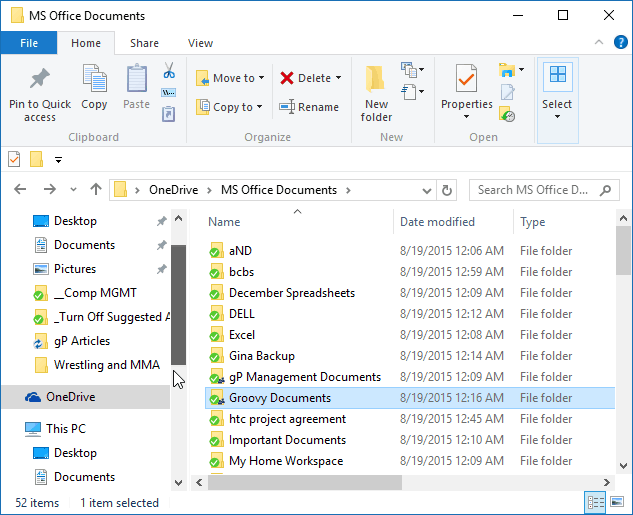This screenshot has height=515, width=633.
Task: Click the search magnifier icon
Action: click(x=605, y=190)
